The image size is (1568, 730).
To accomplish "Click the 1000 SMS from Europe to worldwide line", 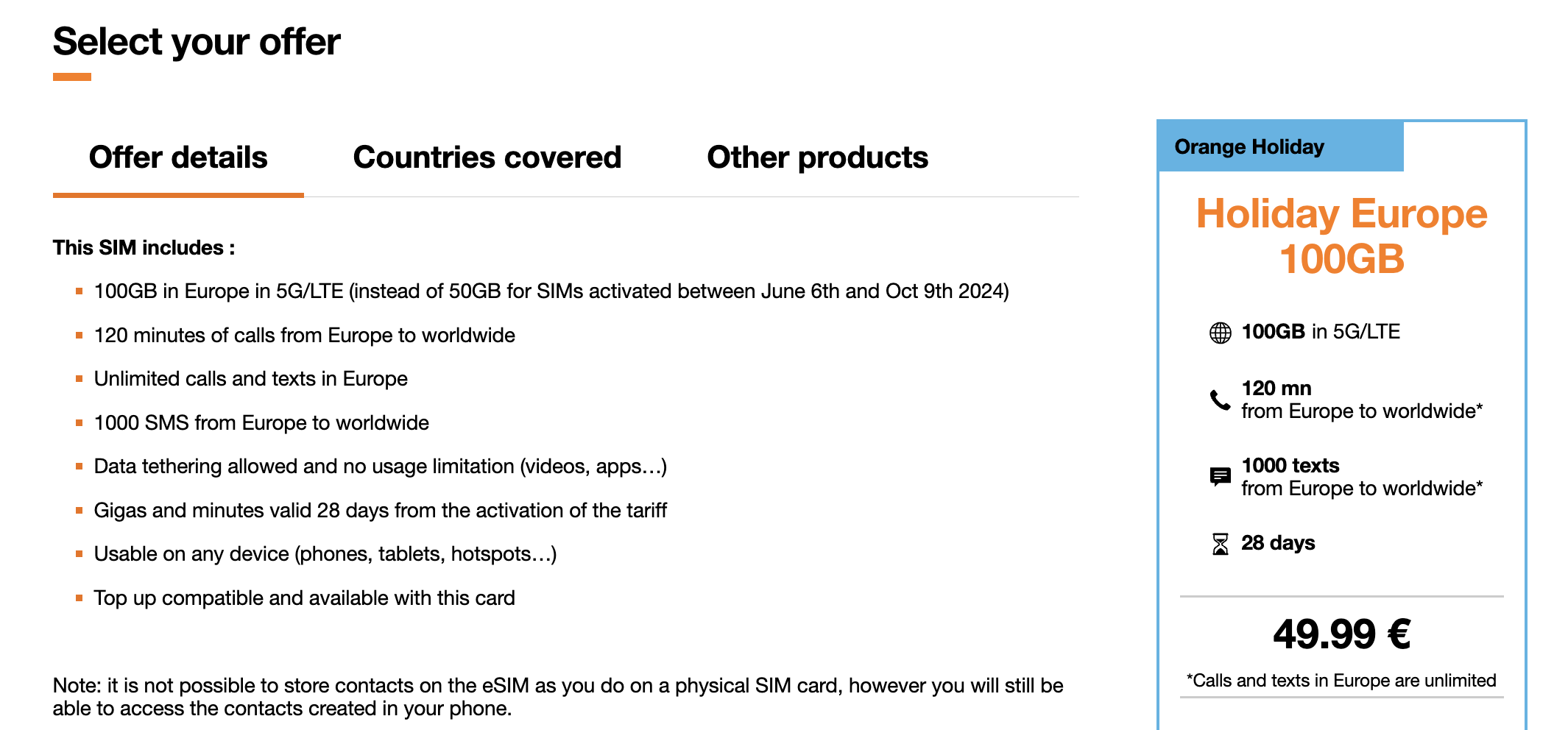I will coord(261,423).
